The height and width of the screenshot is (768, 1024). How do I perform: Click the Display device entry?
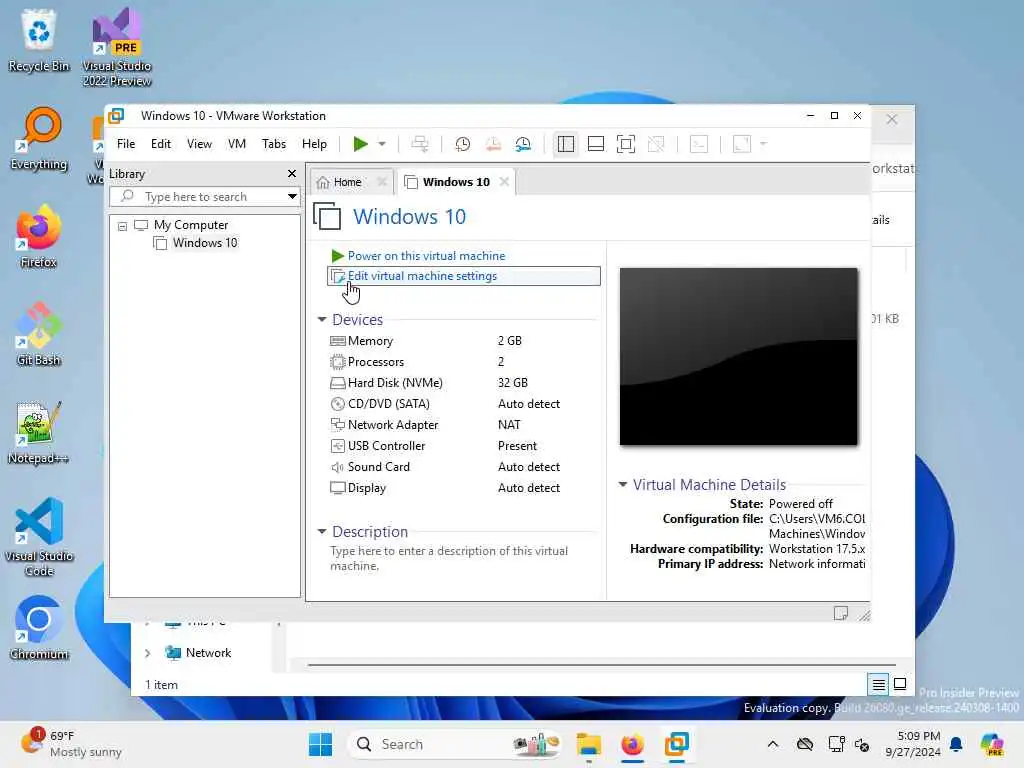[366, 487]
